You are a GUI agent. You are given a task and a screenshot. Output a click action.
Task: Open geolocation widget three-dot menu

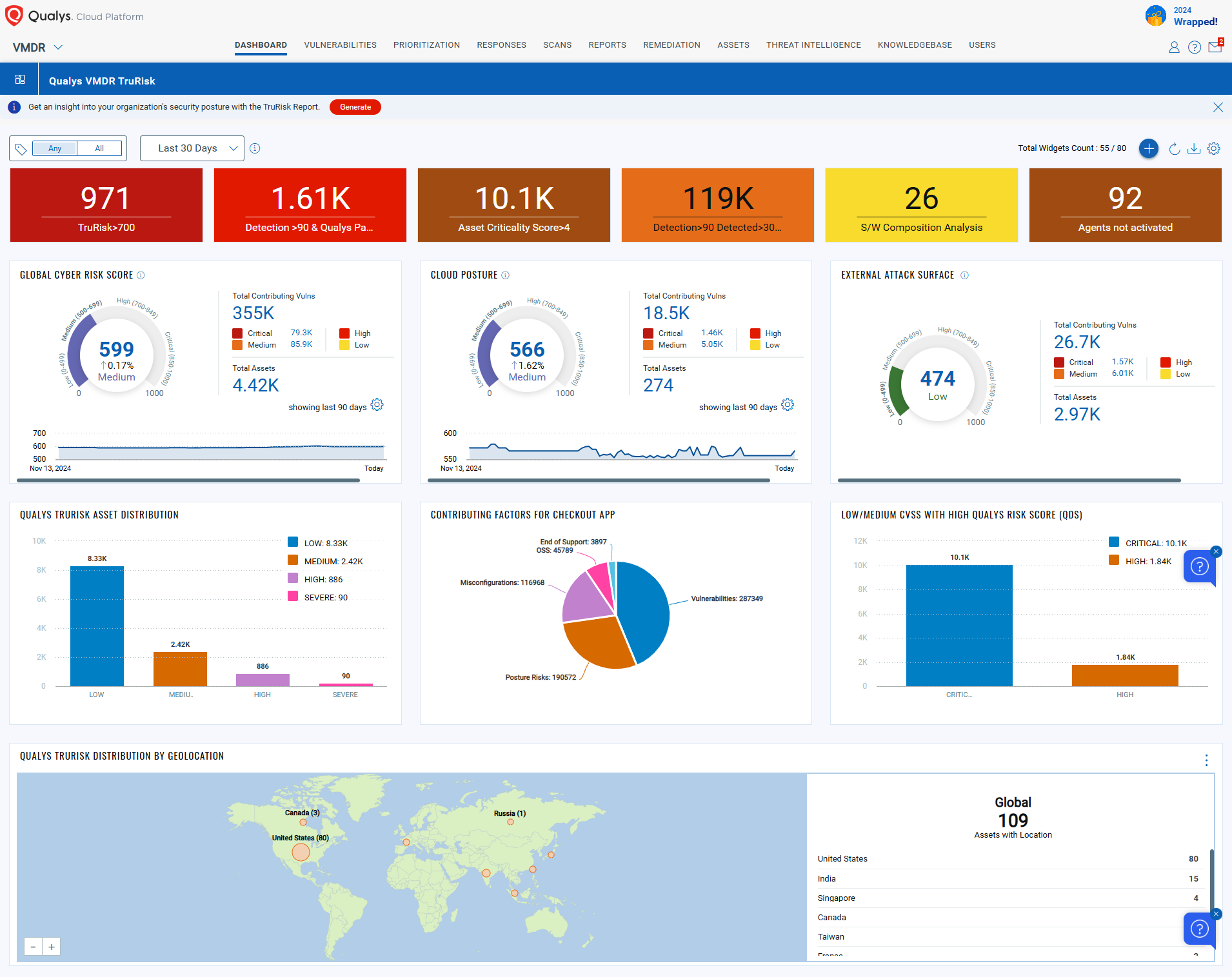point(1206,760)
